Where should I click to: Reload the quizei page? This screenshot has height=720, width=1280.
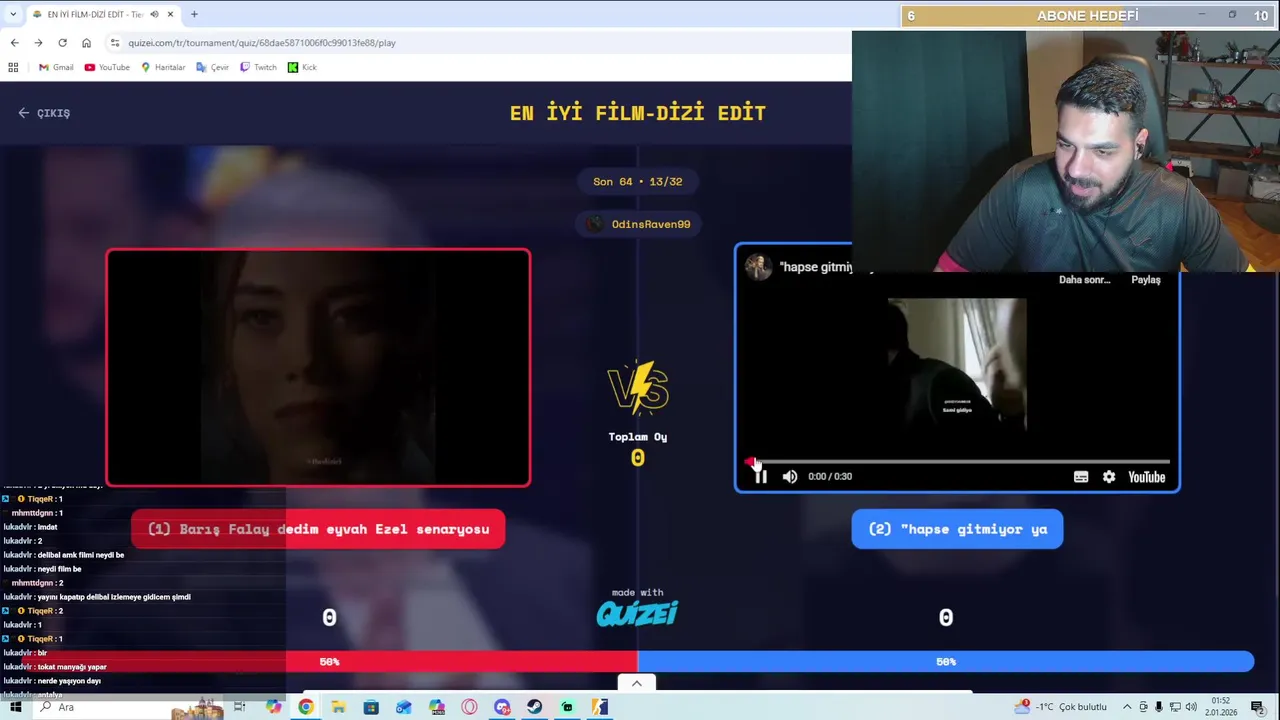(x=62, y=43)
